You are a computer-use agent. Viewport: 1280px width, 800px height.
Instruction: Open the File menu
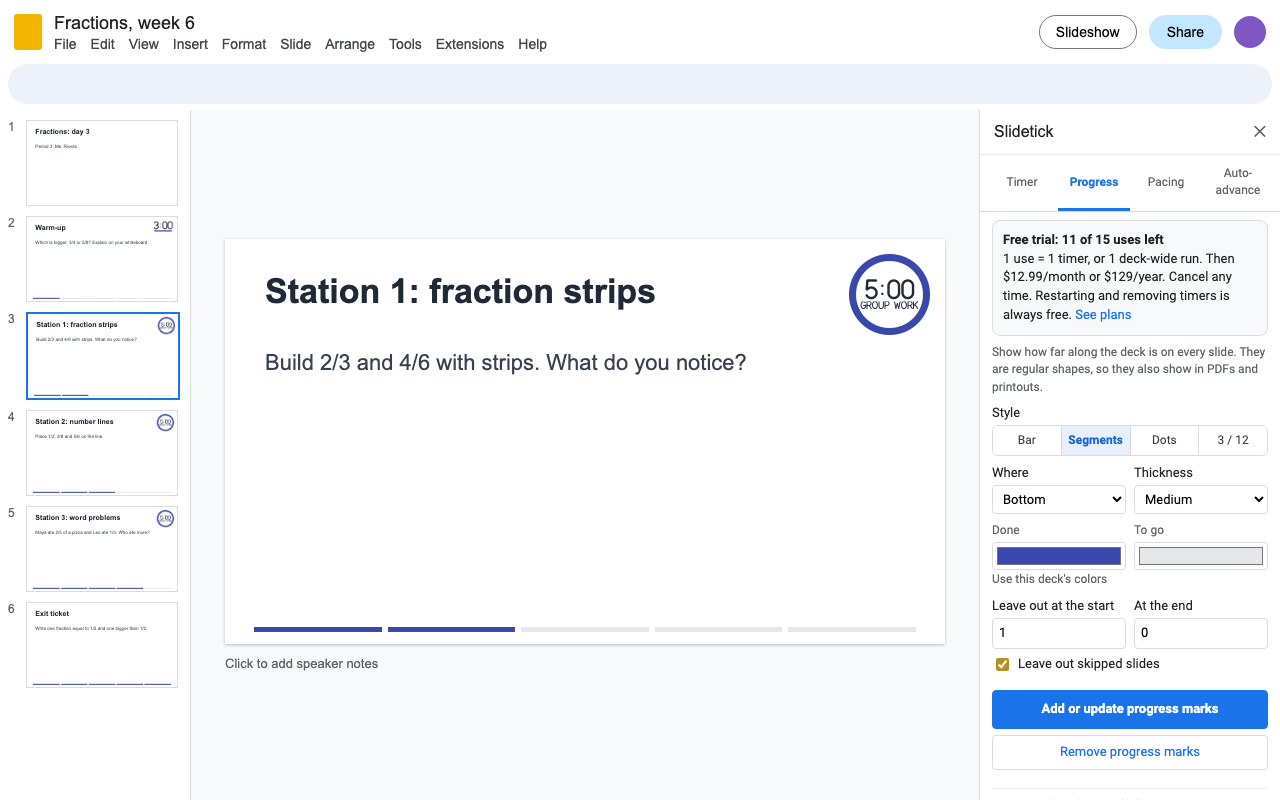tap(65, 44)
